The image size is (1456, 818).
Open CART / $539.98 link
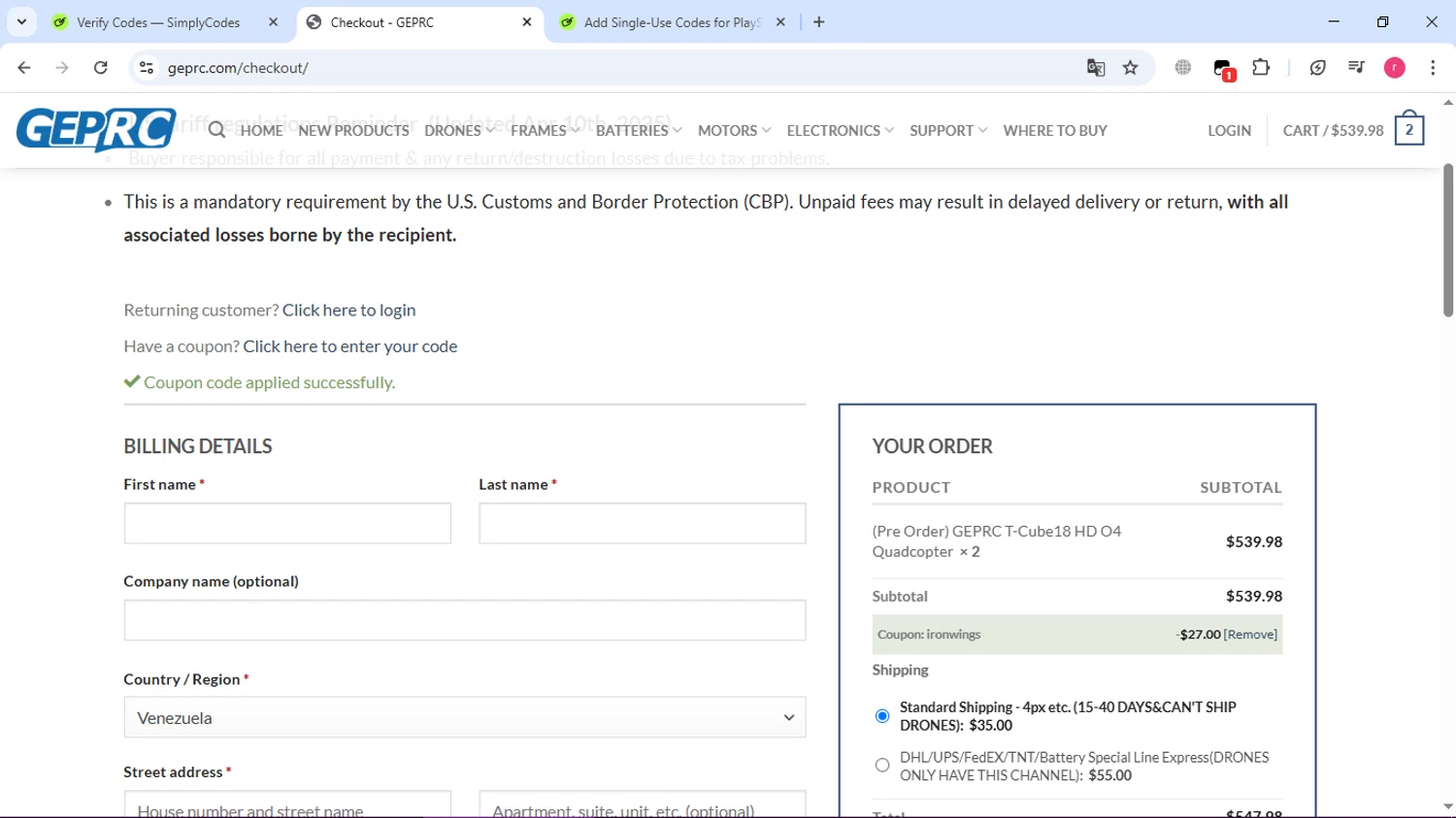(x=1333, y=130)
